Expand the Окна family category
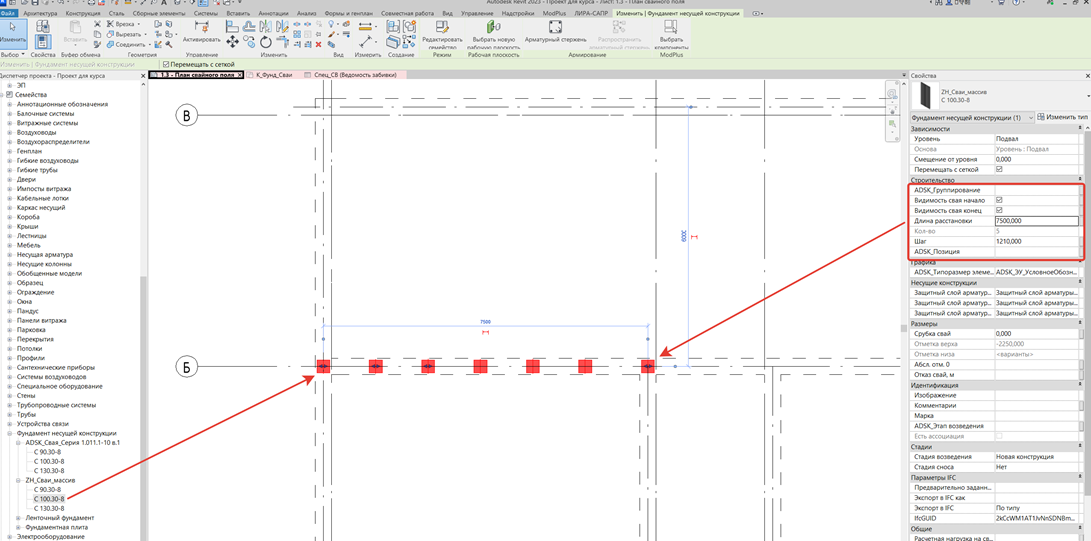The image size is (1091, 541). (10, 302)
